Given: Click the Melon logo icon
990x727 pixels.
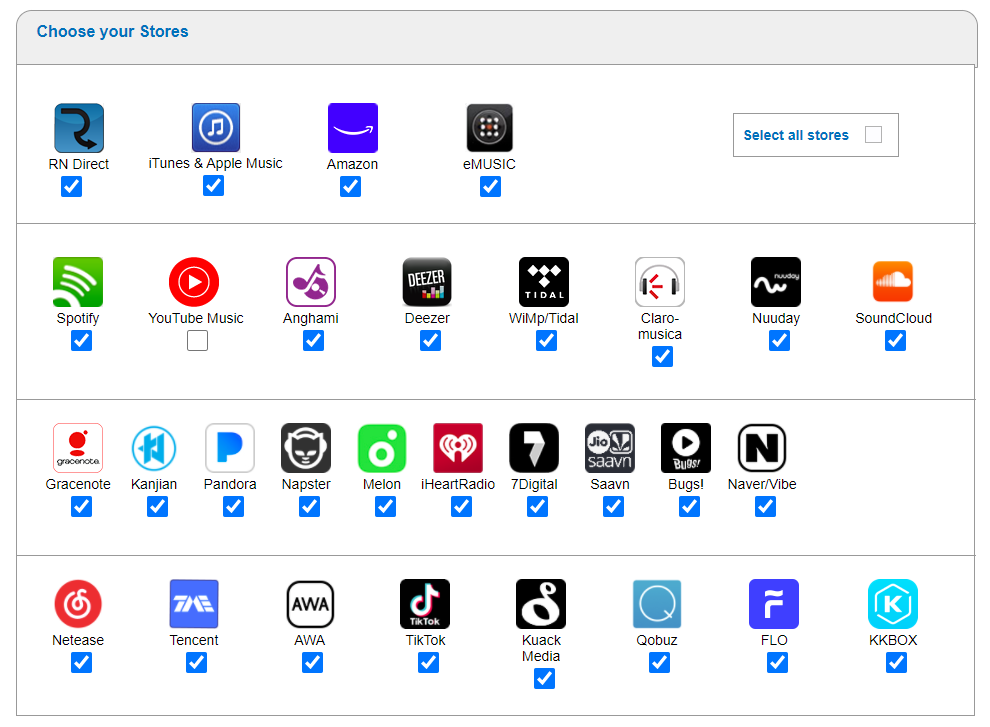Looking at the screenshot, I should 381,448.
